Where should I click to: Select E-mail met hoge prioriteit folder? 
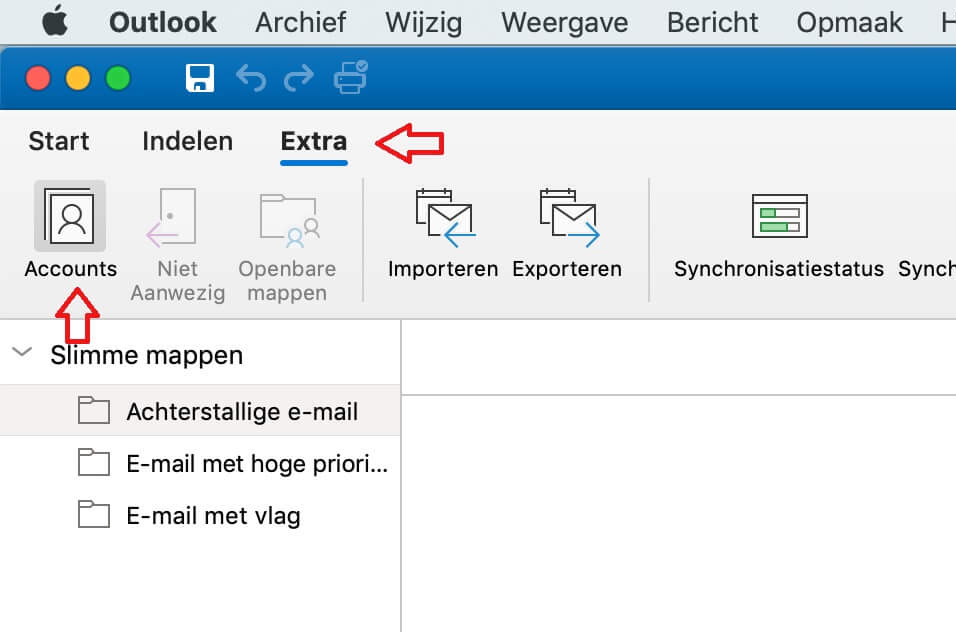[200, 463]
